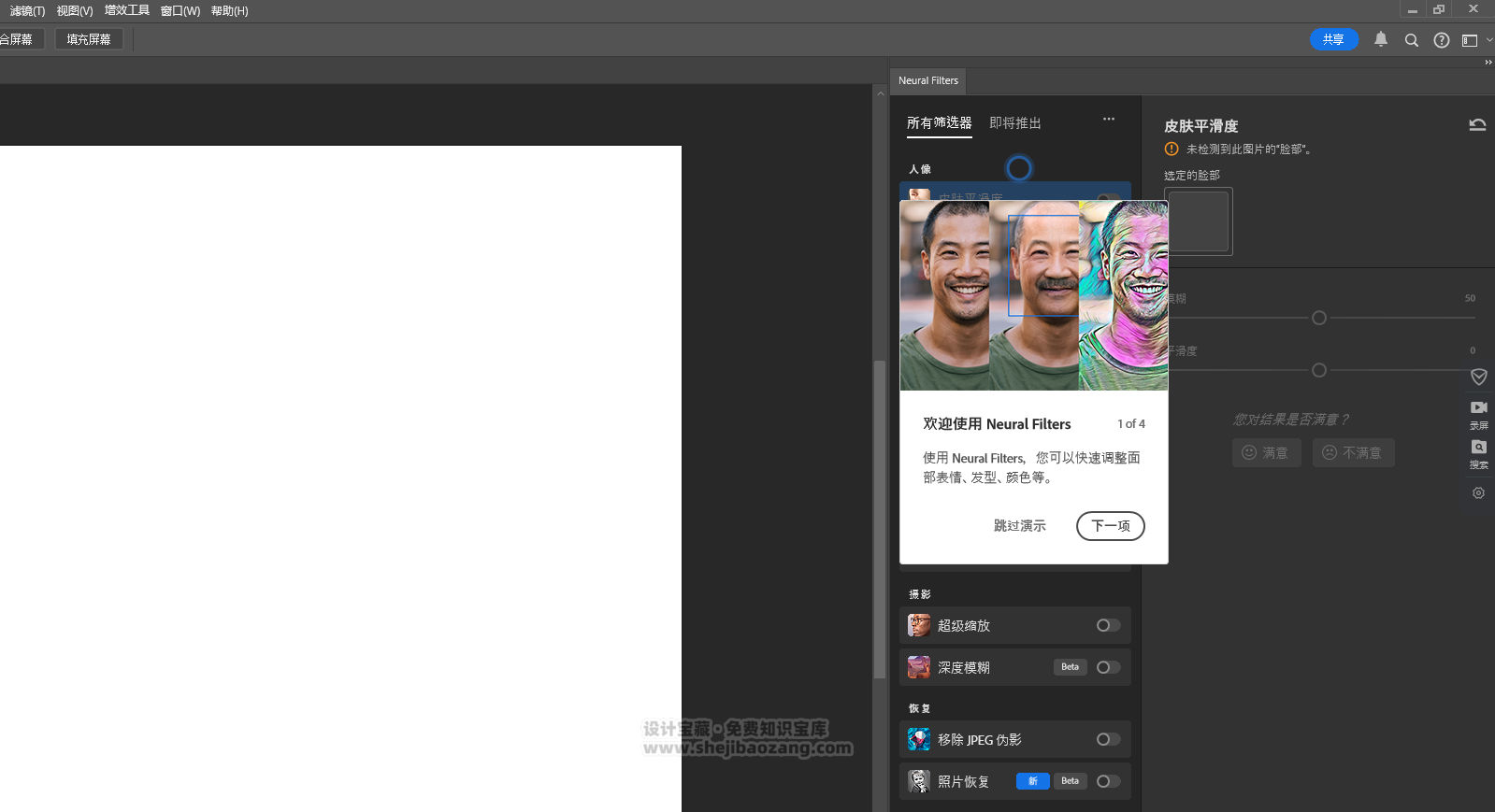1495x812 pixels.
Task: Click the 选定的脸部 face thumbnail box
Action: click(1198, 221)
